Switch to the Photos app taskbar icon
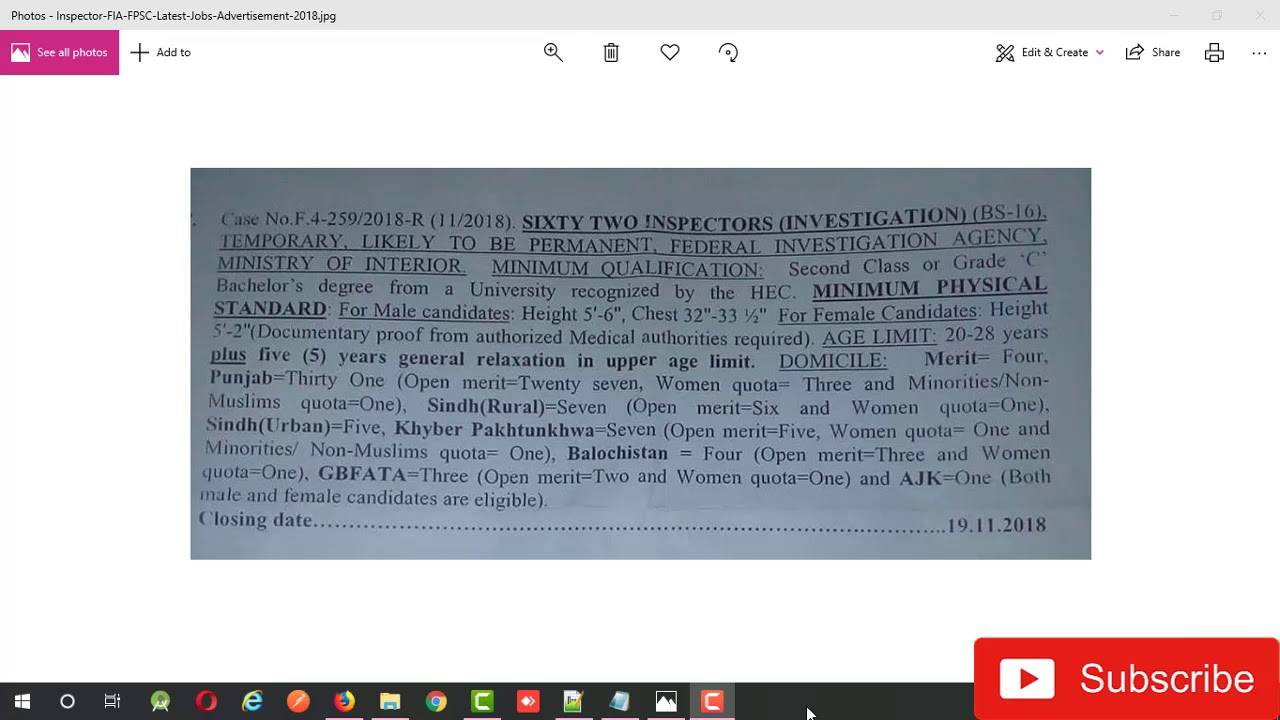Viewport: 1280px width, 720px height. (x=666, y=702)
